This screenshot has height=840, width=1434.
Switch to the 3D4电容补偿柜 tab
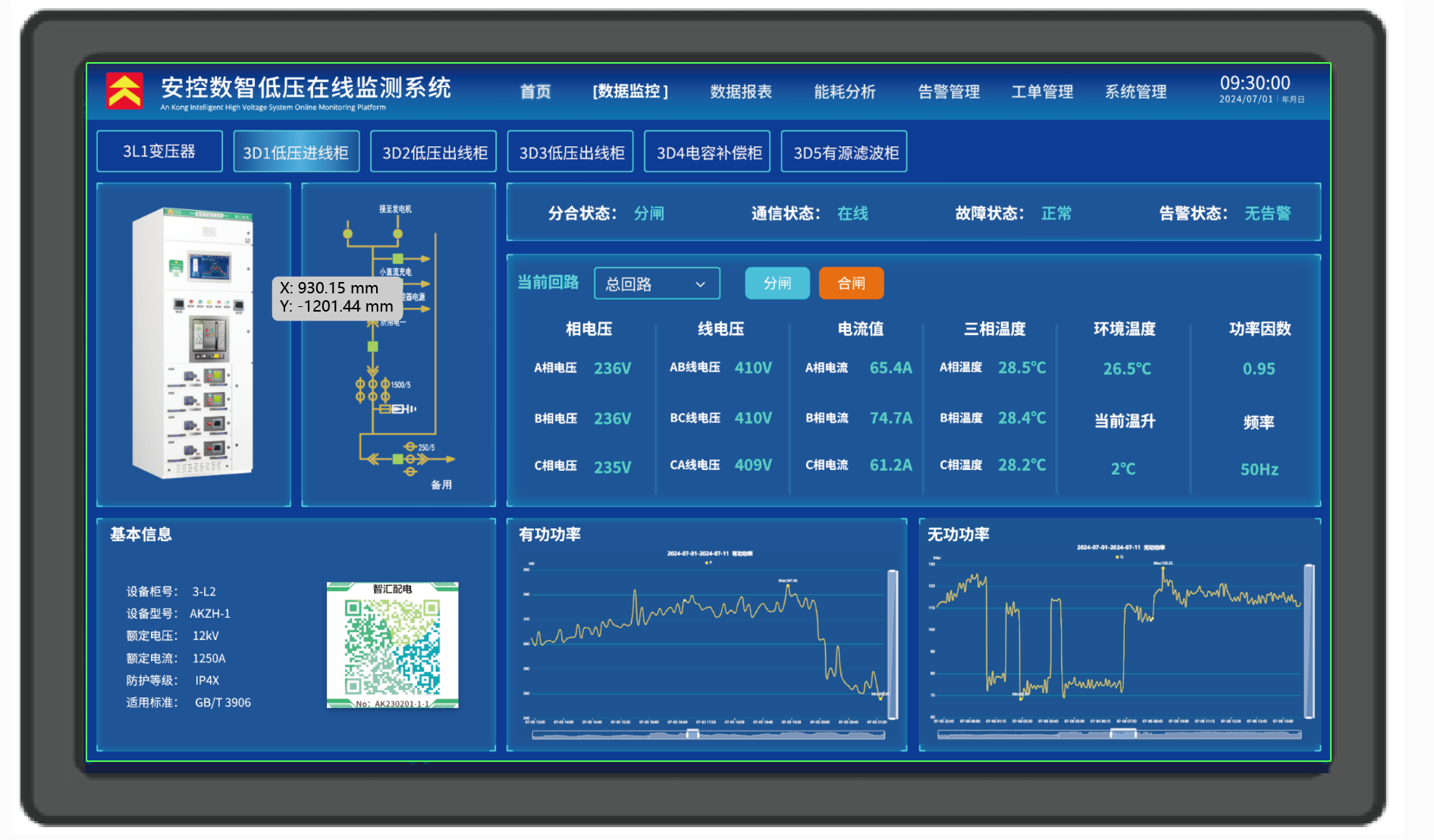(707, 151)
